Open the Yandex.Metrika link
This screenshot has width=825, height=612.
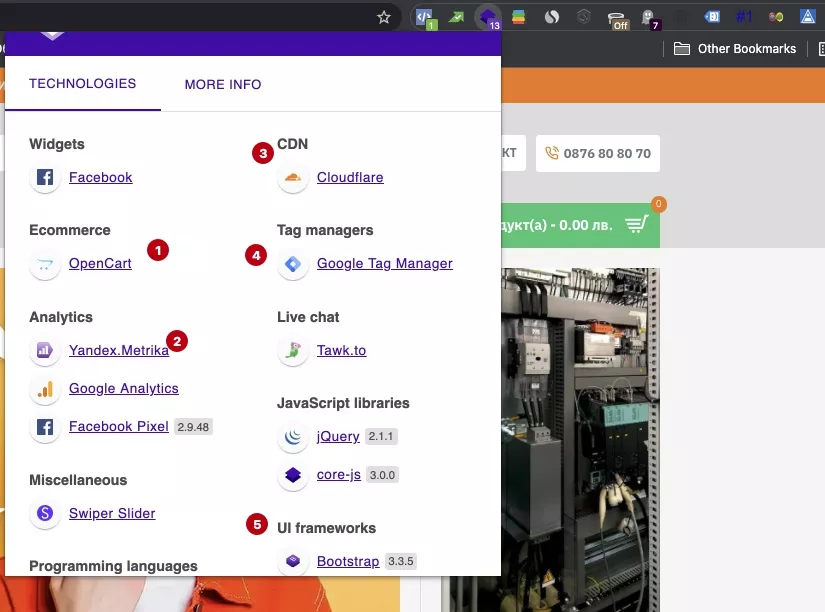coord(119,350)
